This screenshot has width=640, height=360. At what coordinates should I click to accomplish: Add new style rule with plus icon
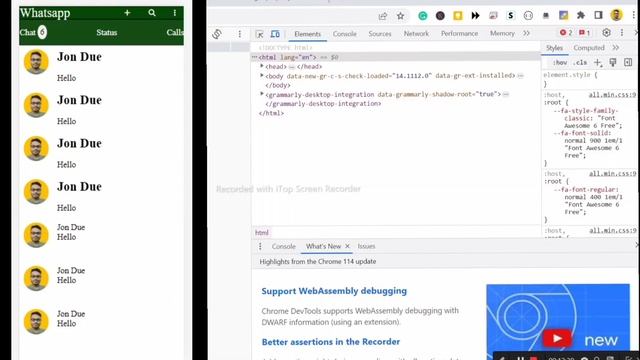coord(598,62)
